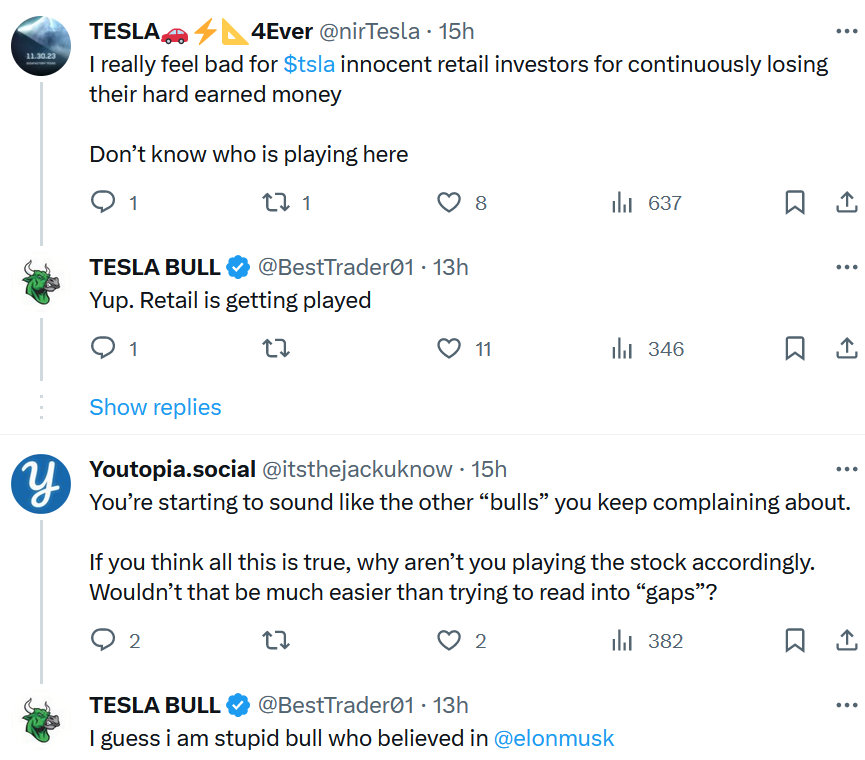Image resolution: width=865 pixels, height=760 pixels.
Task: Open more options for TESLA BULL's first reply
Action: point(849,265)
